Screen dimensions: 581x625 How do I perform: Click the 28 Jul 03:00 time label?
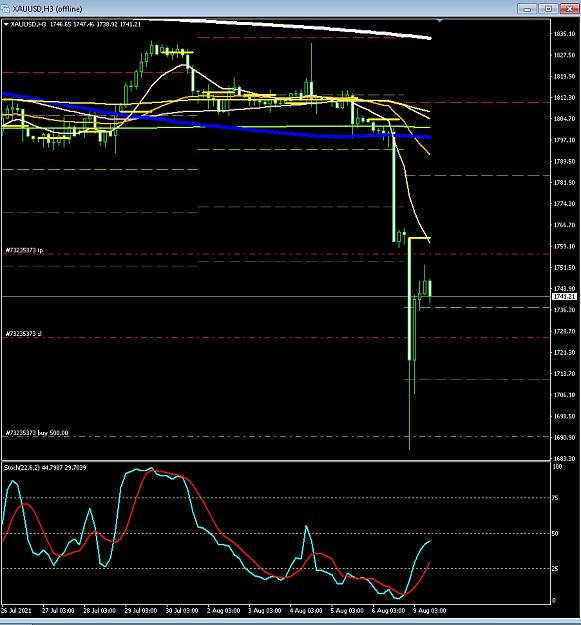coord(100,611)
